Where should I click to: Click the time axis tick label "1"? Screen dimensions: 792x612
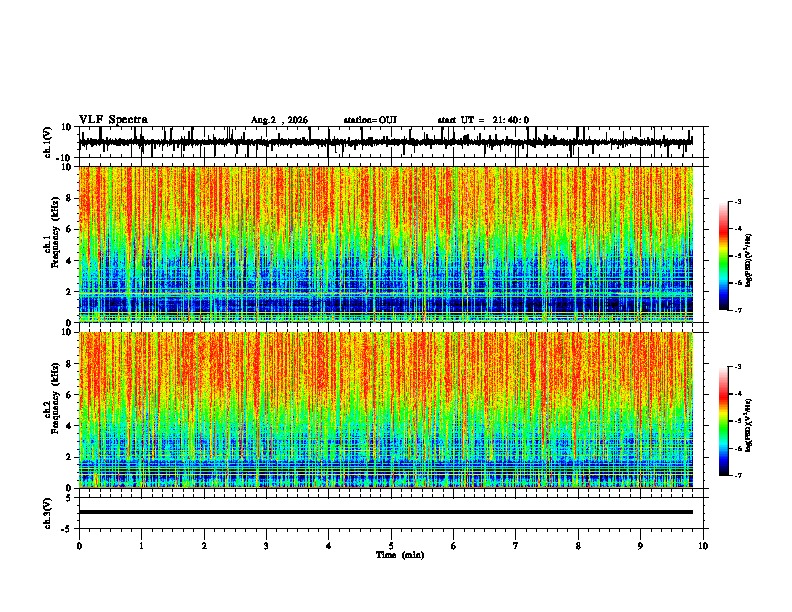click(142, 546)
